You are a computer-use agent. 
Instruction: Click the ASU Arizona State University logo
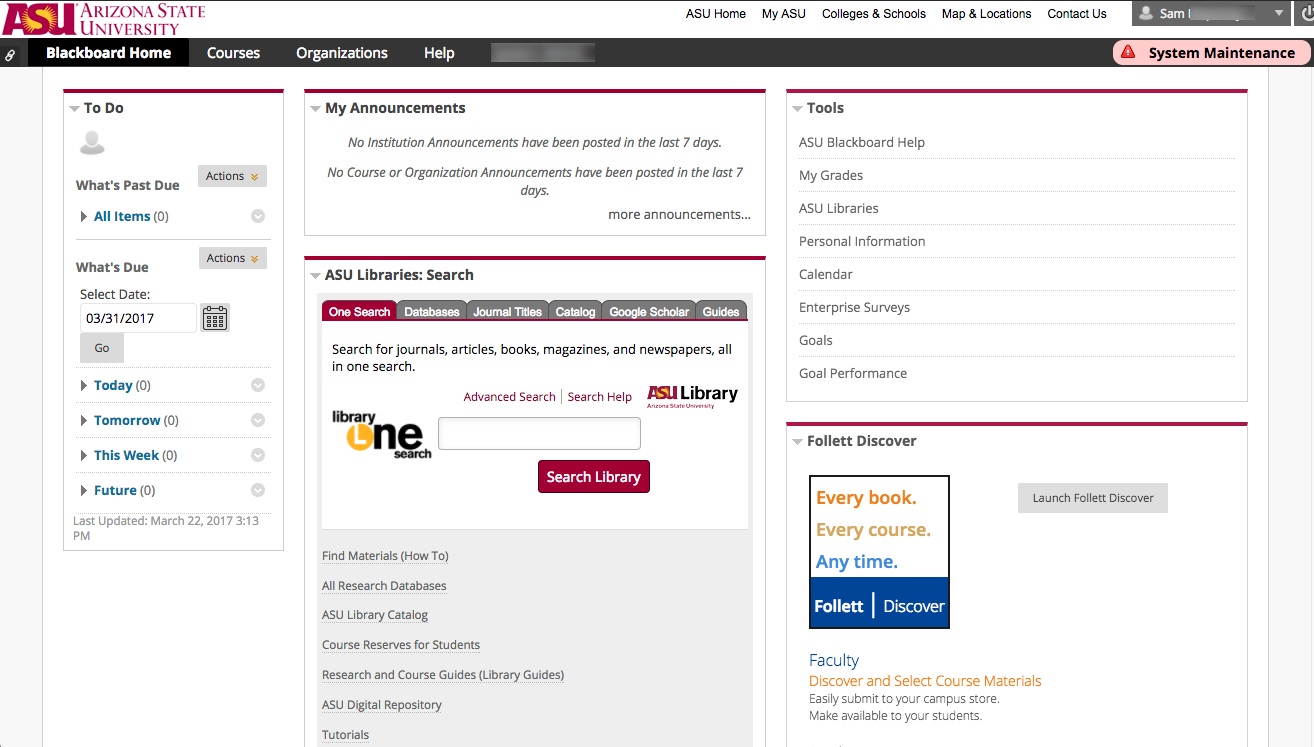tap(104, 18)
